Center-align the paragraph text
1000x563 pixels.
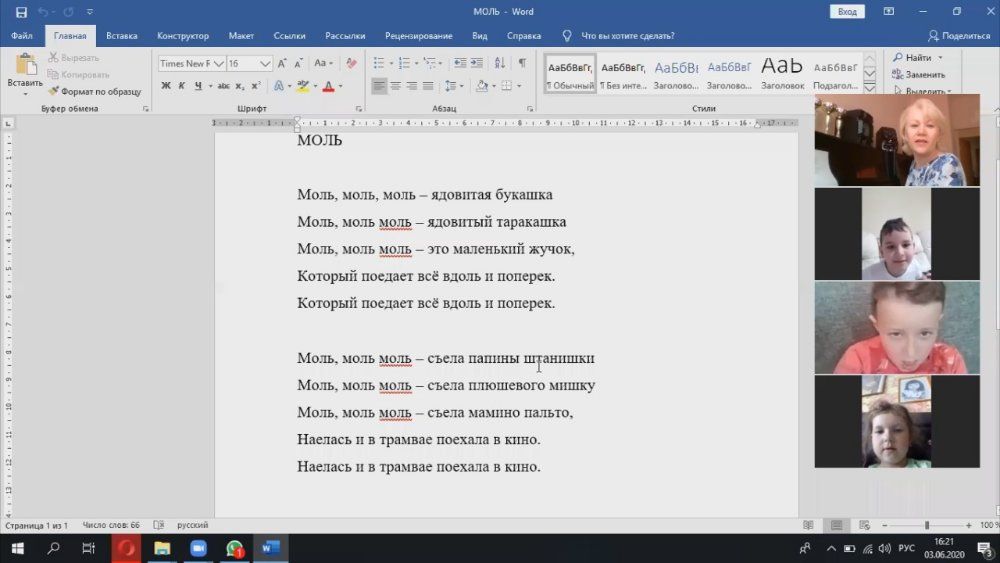point(395,86)
